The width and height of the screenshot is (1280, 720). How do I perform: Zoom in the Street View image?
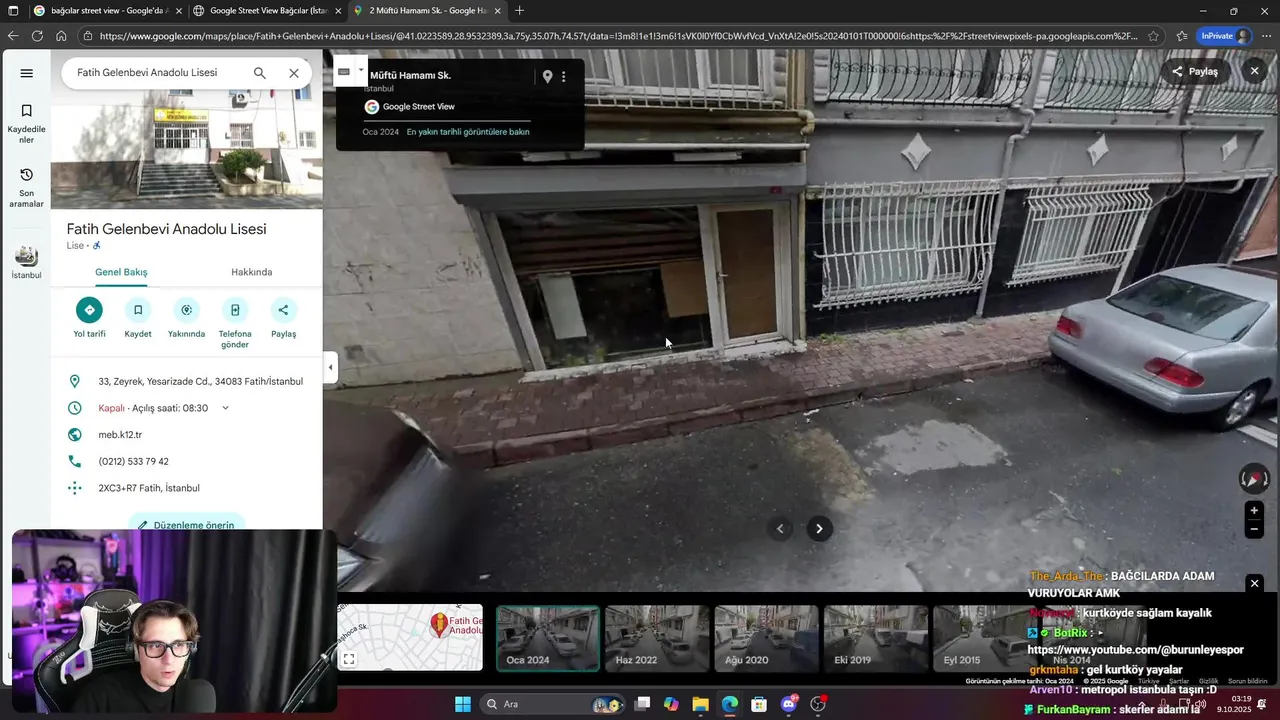coord(1254,510)
